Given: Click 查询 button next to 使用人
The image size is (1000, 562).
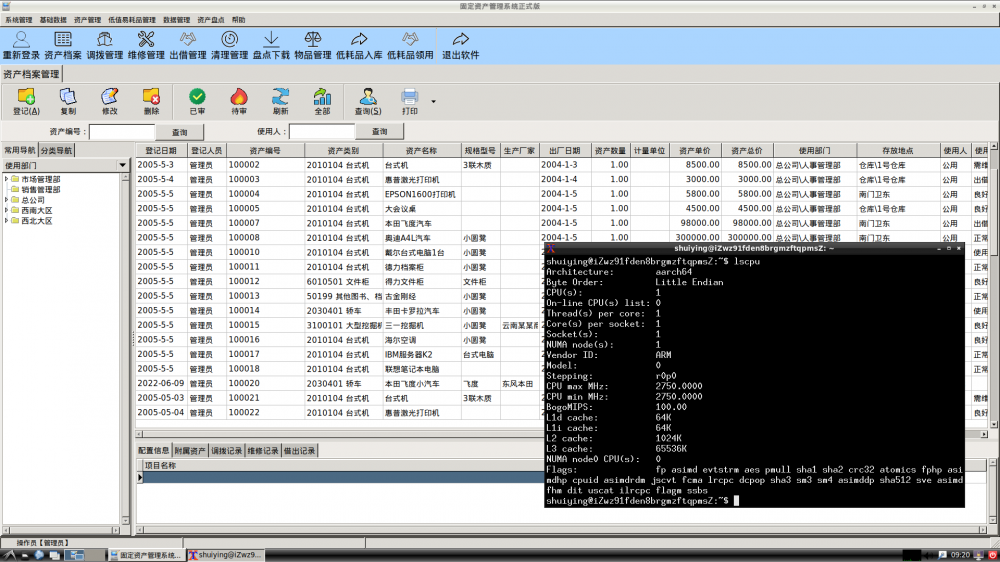Looking at the screenshot, I should (x=379, y=131).
